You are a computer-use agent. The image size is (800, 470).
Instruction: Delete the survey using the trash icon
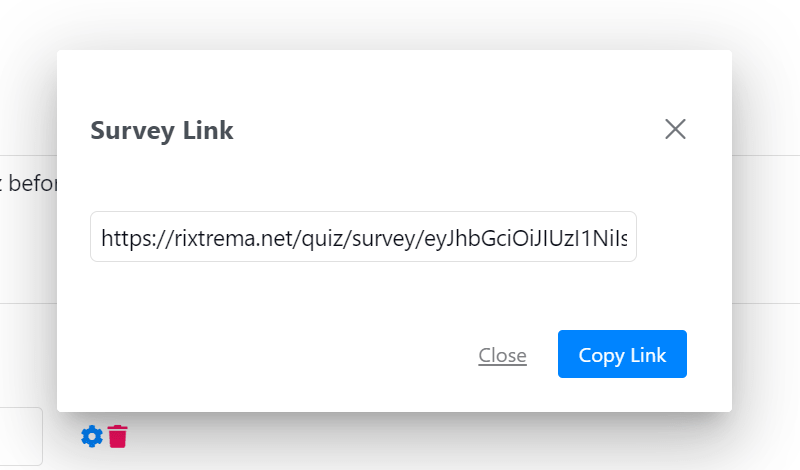[x=118, y=436]
